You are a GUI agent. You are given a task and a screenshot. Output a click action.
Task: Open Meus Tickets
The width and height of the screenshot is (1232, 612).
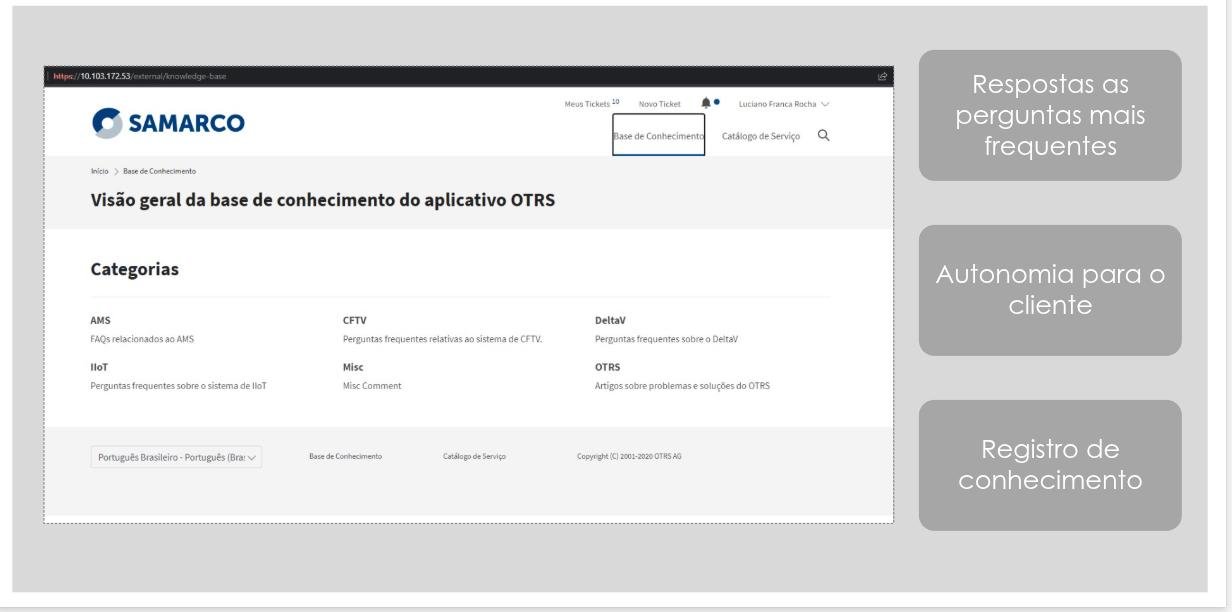(x=591, y=104)
